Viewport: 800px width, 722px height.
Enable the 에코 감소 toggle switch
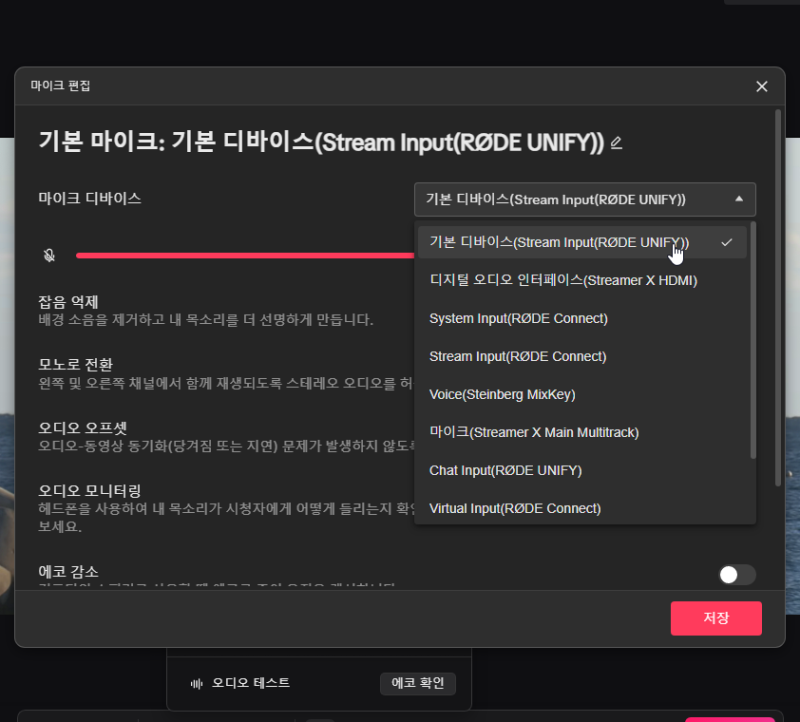pos(737,575)
